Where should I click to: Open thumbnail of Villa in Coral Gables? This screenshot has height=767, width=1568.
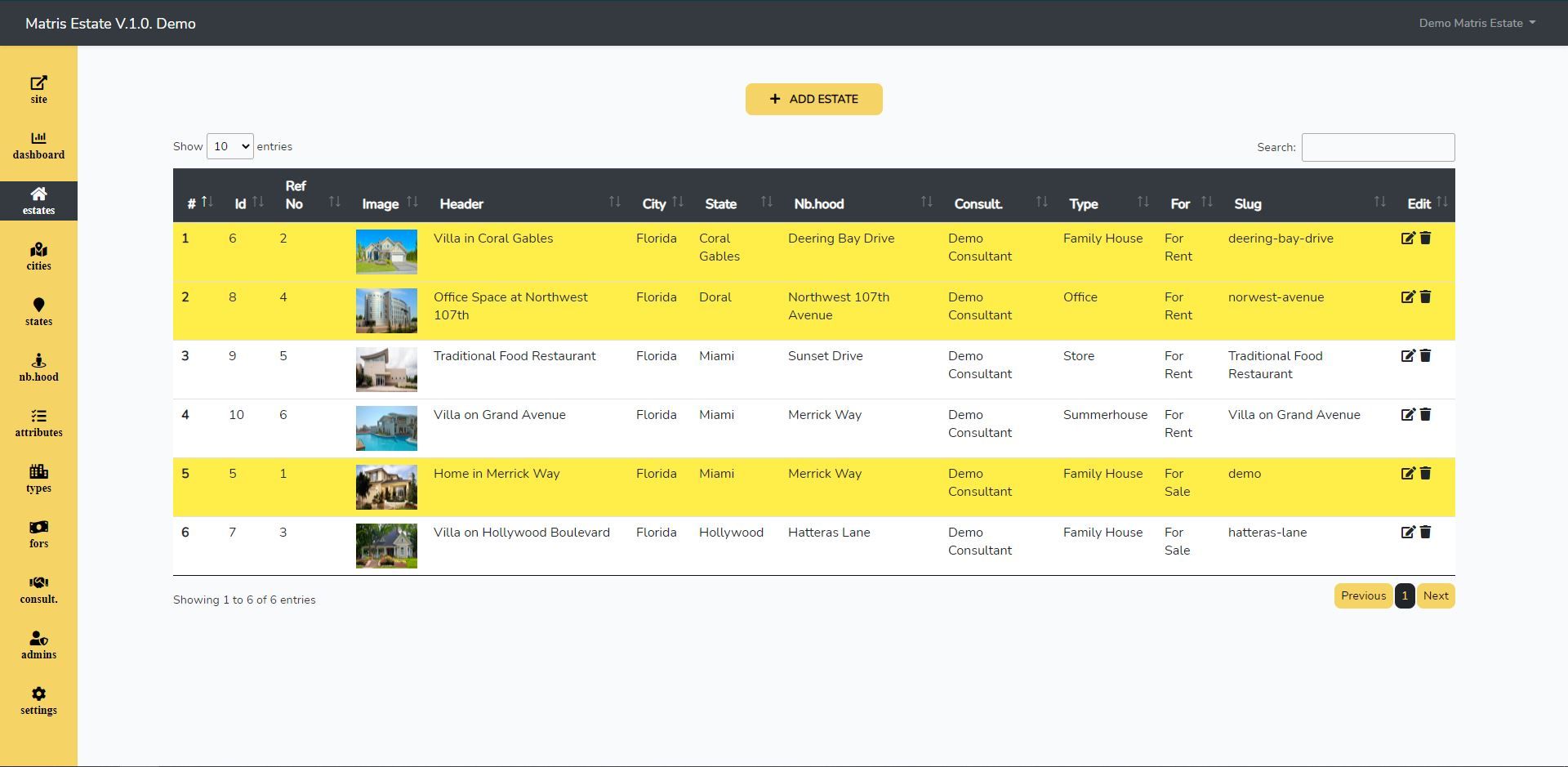pyautogui.click(x=386, y=252)
